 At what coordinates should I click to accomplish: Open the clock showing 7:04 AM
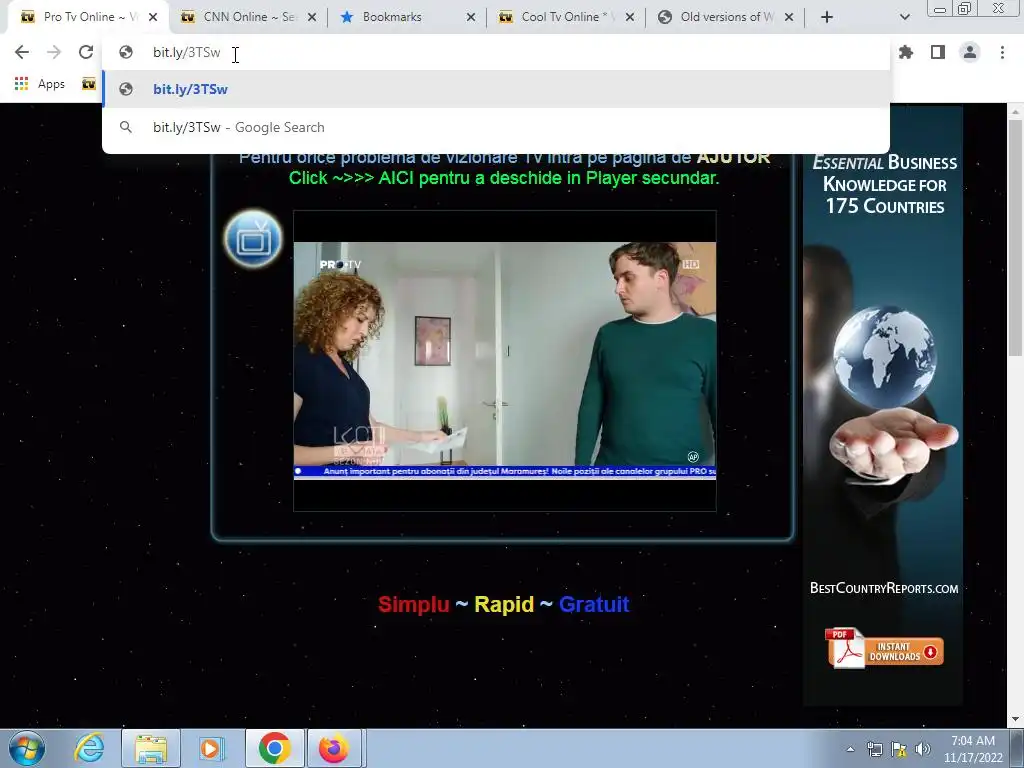pyautogui.click(x=973, y=749)
